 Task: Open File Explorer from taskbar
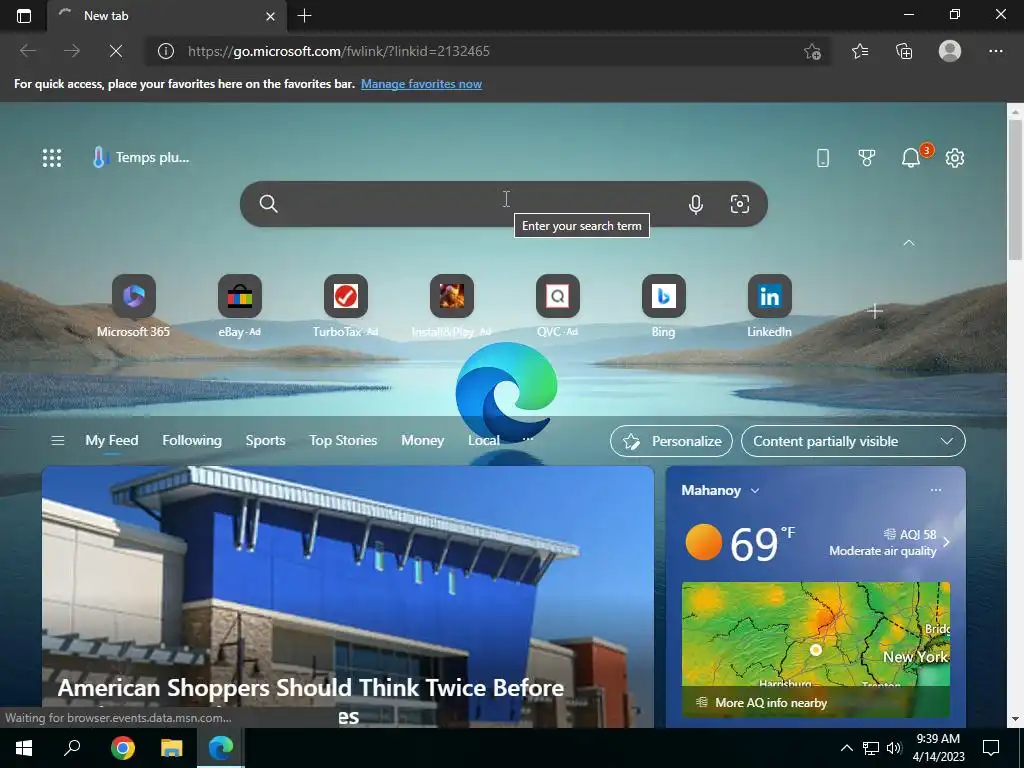[171, 748]
